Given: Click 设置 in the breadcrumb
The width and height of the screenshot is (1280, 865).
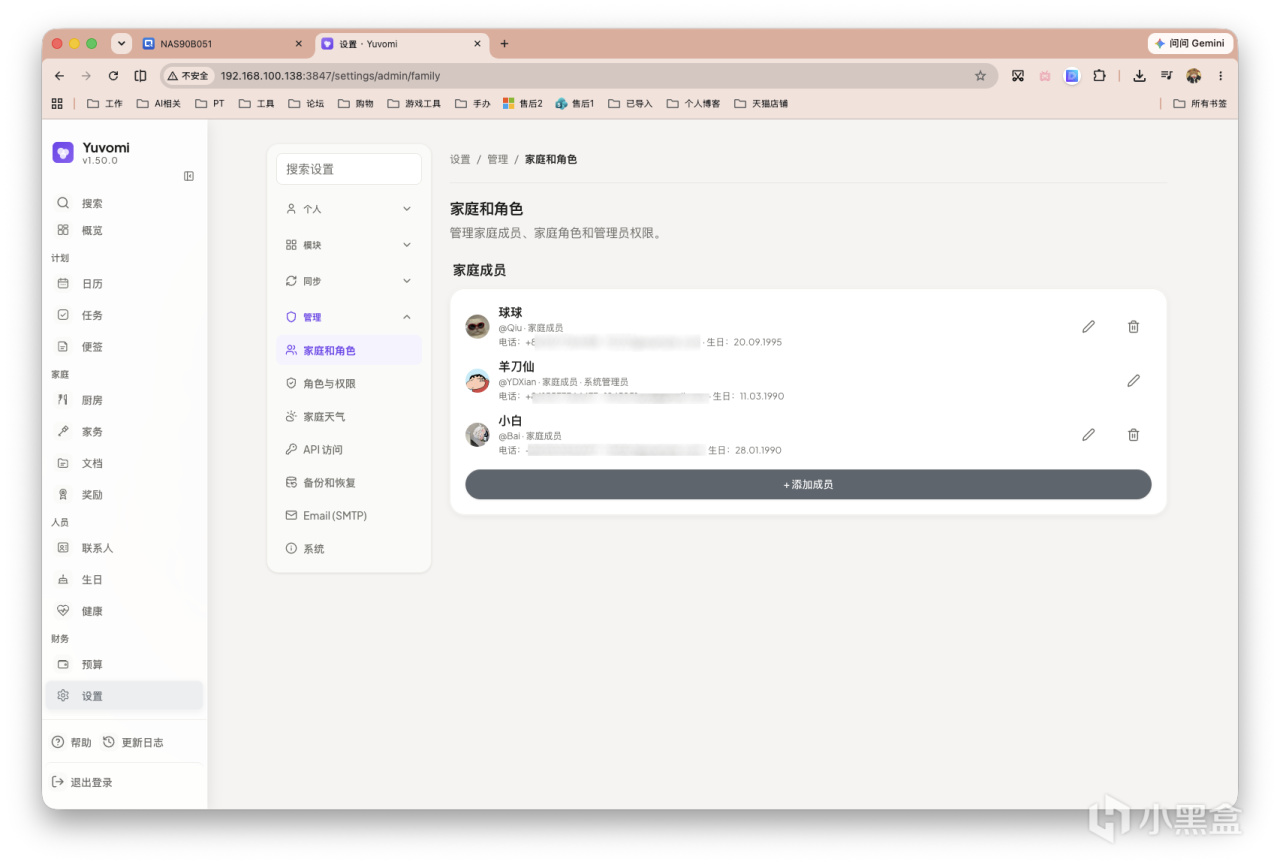Looking at the screenshot, I should coord(460,159).
